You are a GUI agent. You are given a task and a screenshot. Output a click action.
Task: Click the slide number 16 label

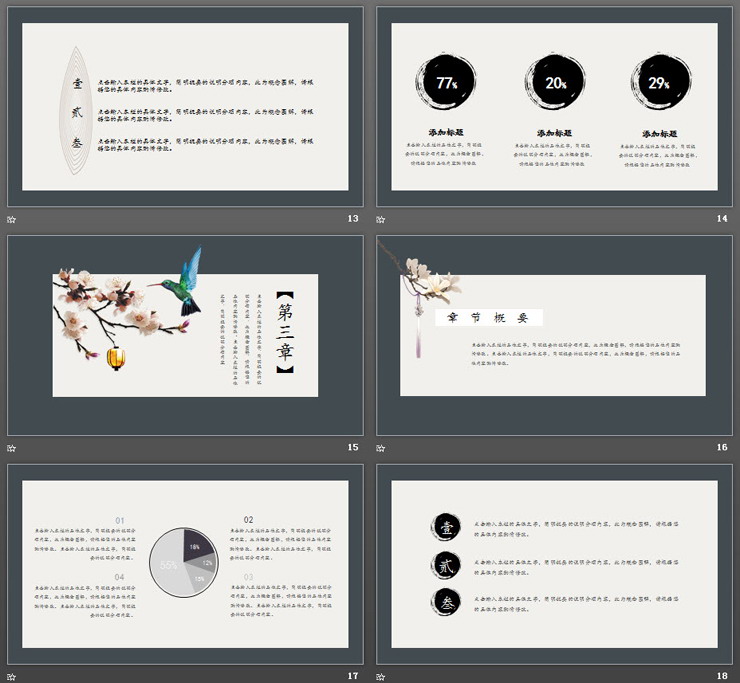point(722,447)
